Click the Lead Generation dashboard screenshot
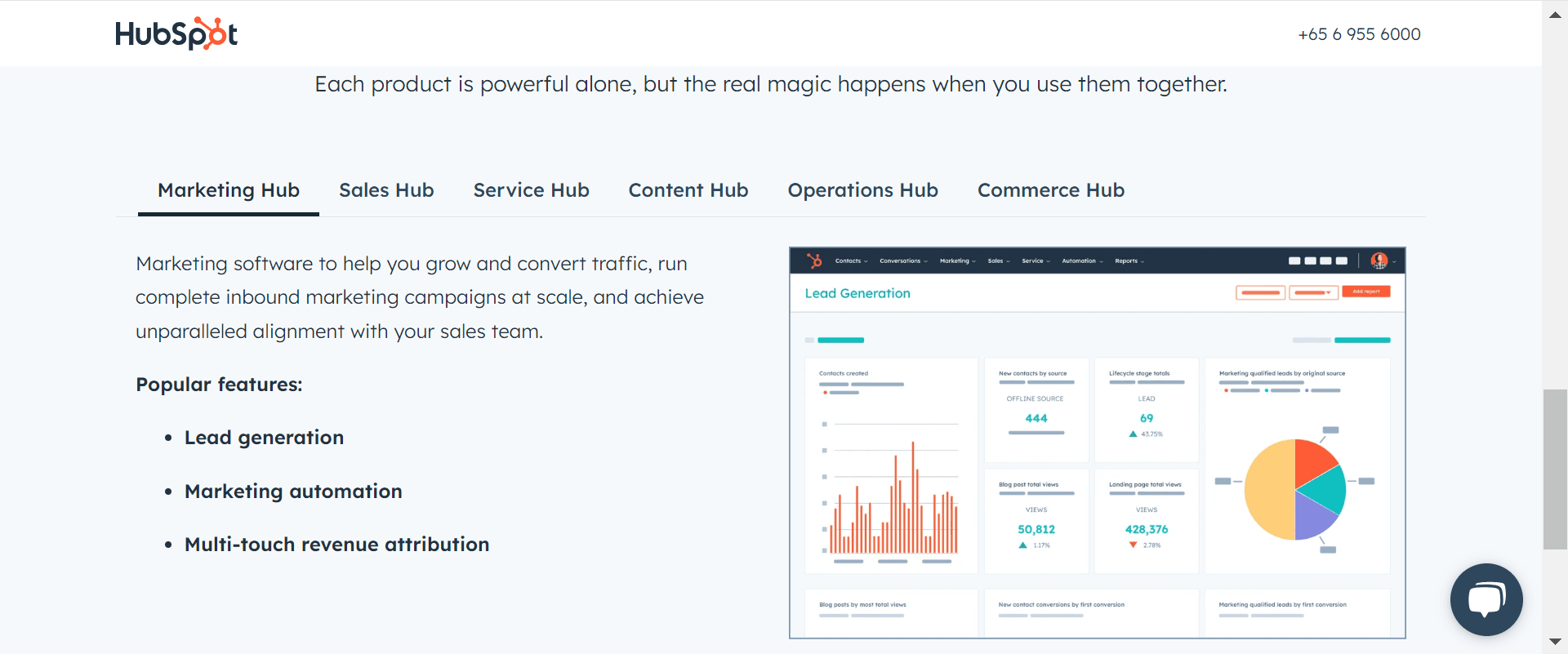 1098,443
